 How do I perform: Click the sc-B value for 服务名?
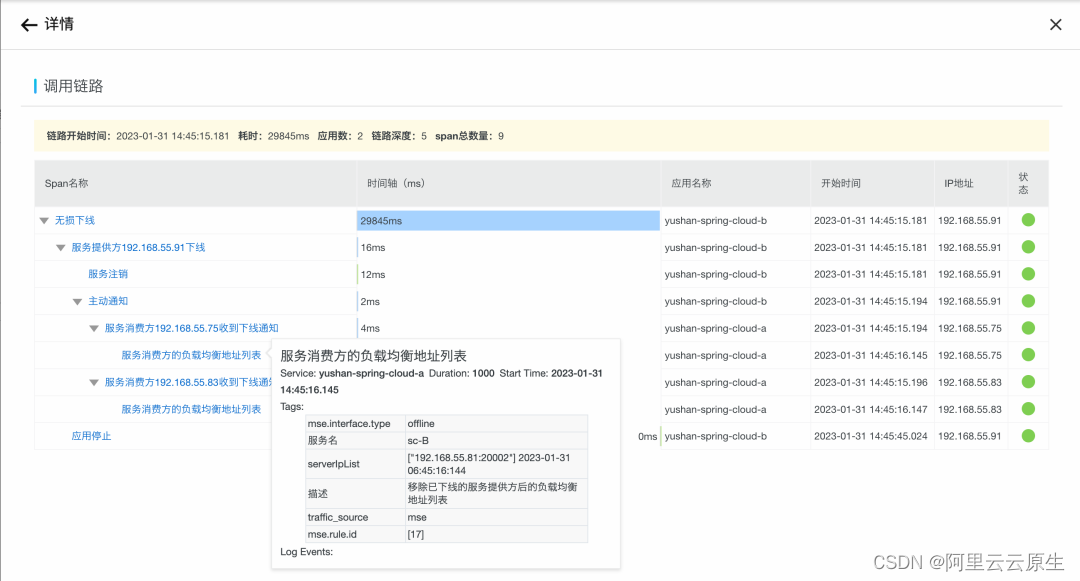click(x=418, y=441)
